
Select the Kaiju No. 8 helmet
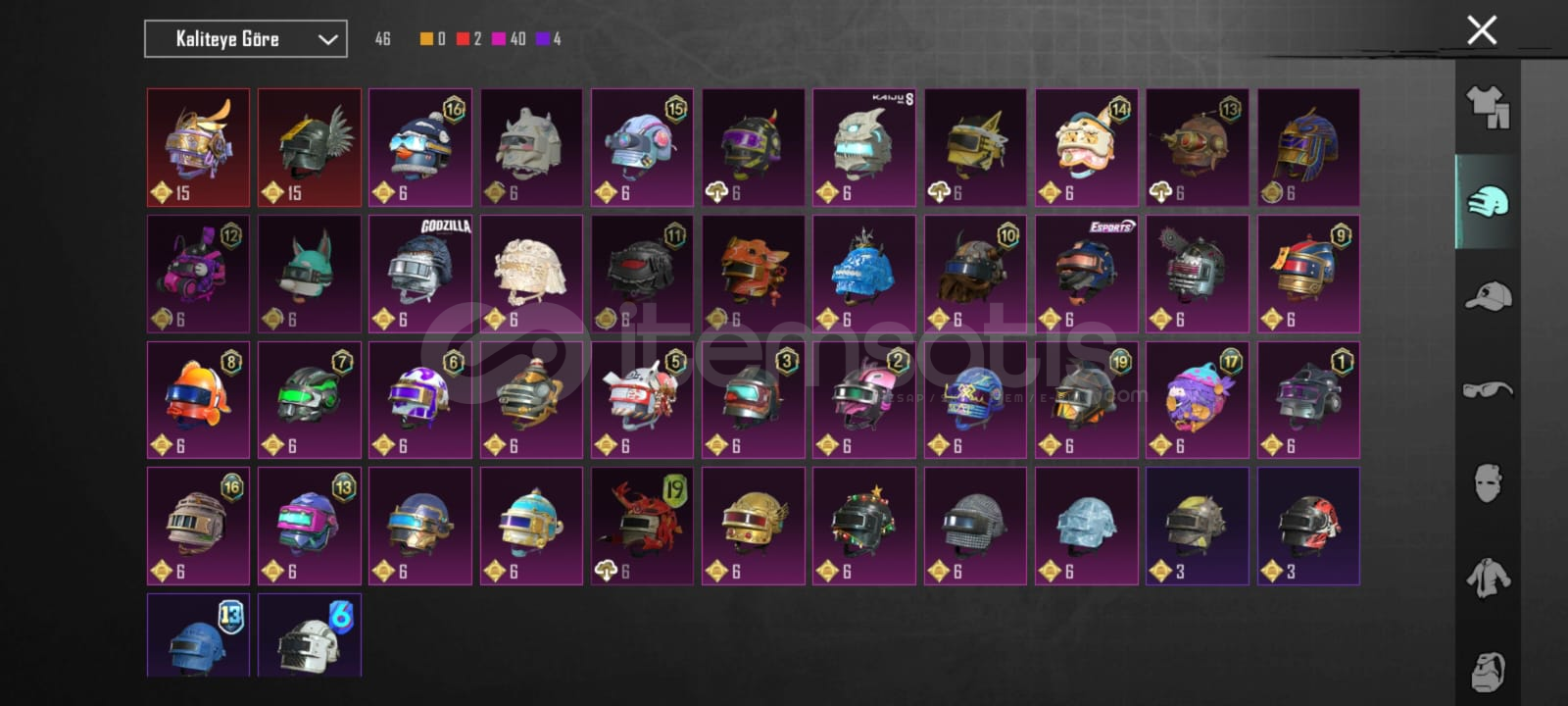[864, 147]
